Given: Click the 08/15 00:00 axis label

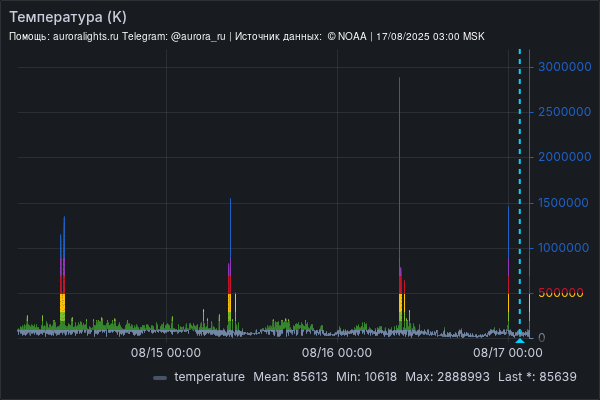Looking at the screenshot, I should click(166, 353).
